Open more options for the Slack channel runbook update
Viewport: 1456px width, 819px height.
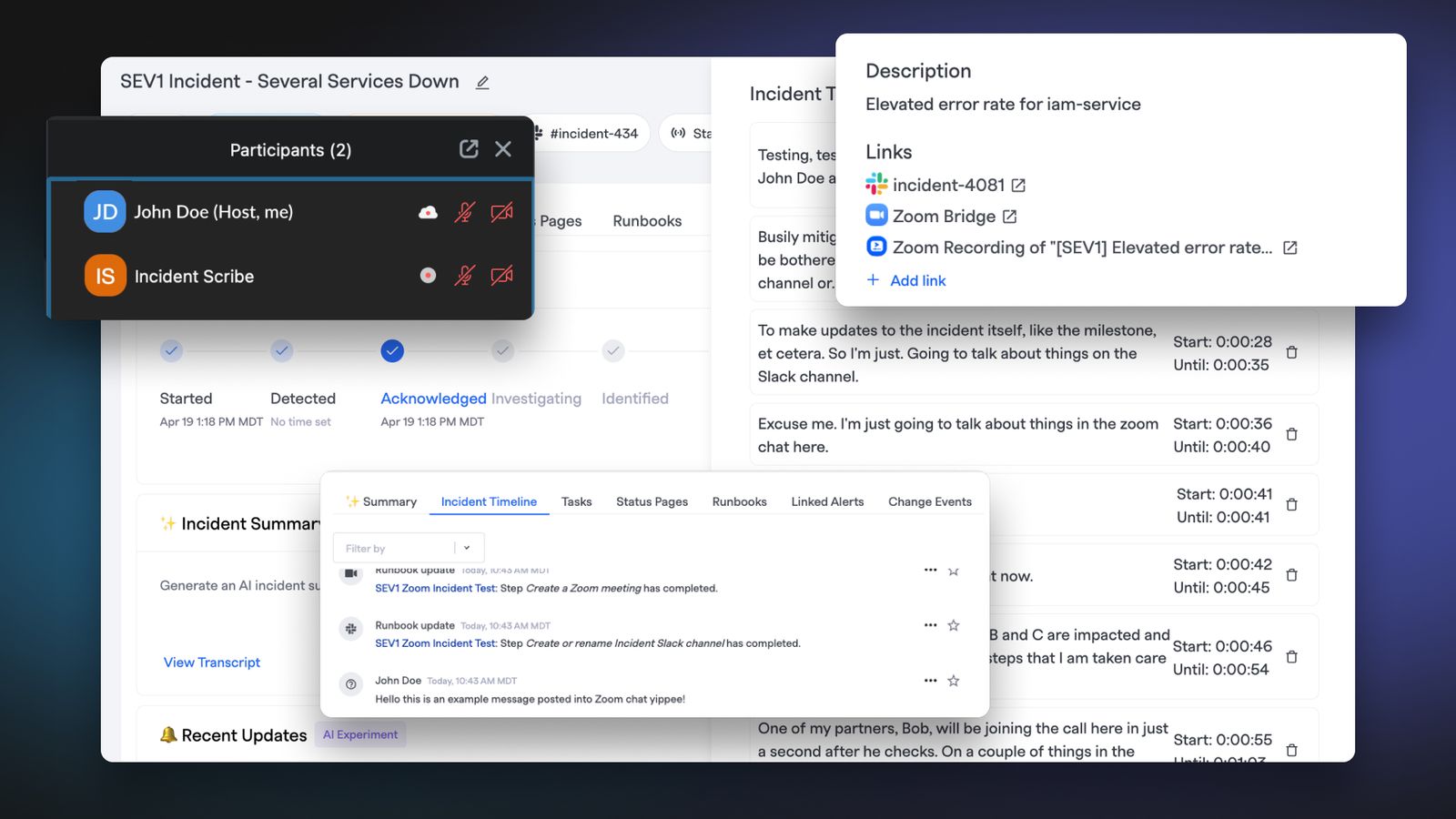pos(930,625)
